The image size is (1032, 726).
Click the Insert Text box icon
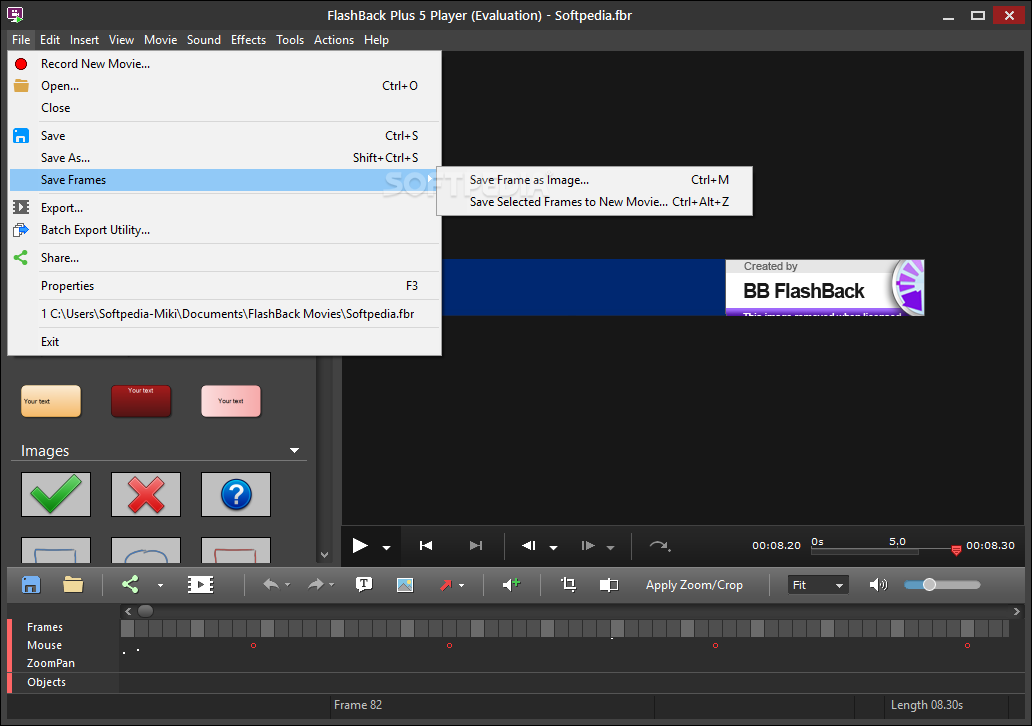(x=364, y=584)
